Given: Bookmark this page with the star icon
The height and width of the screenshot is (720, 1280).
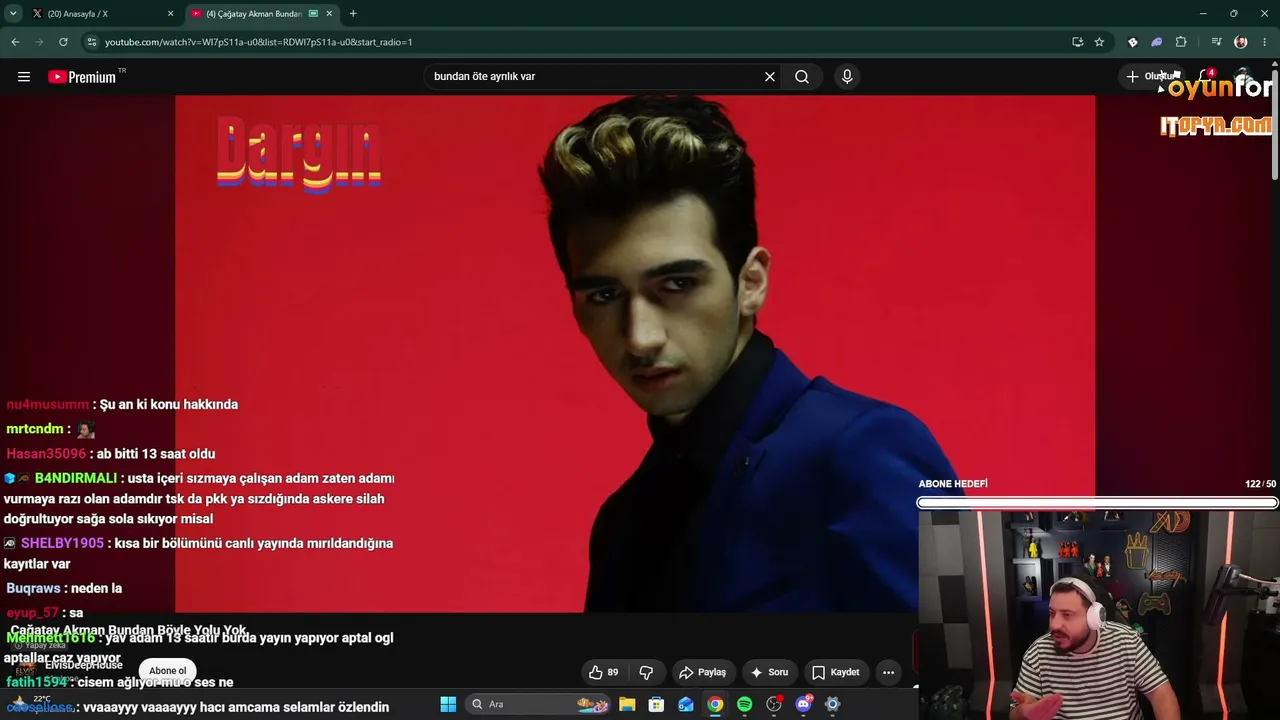Looking at the screenshot, I should click(x=1099, y=42).
